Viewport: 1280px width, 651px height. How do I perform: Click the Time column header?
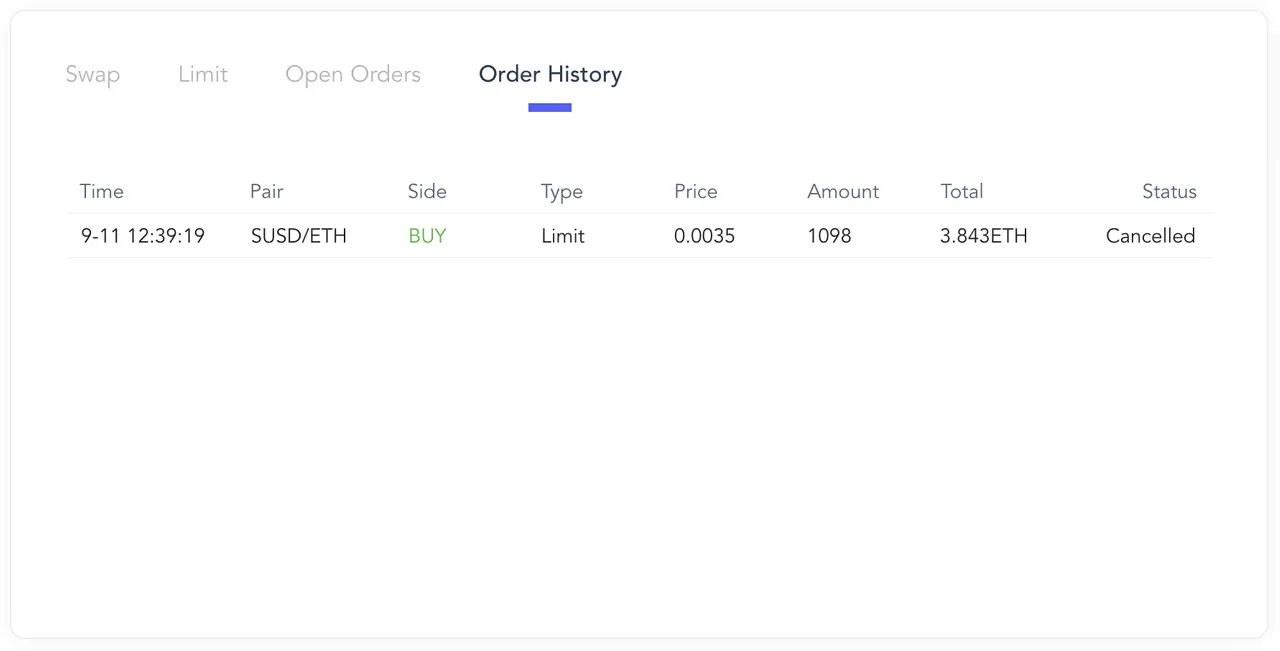tap(102, 192)
